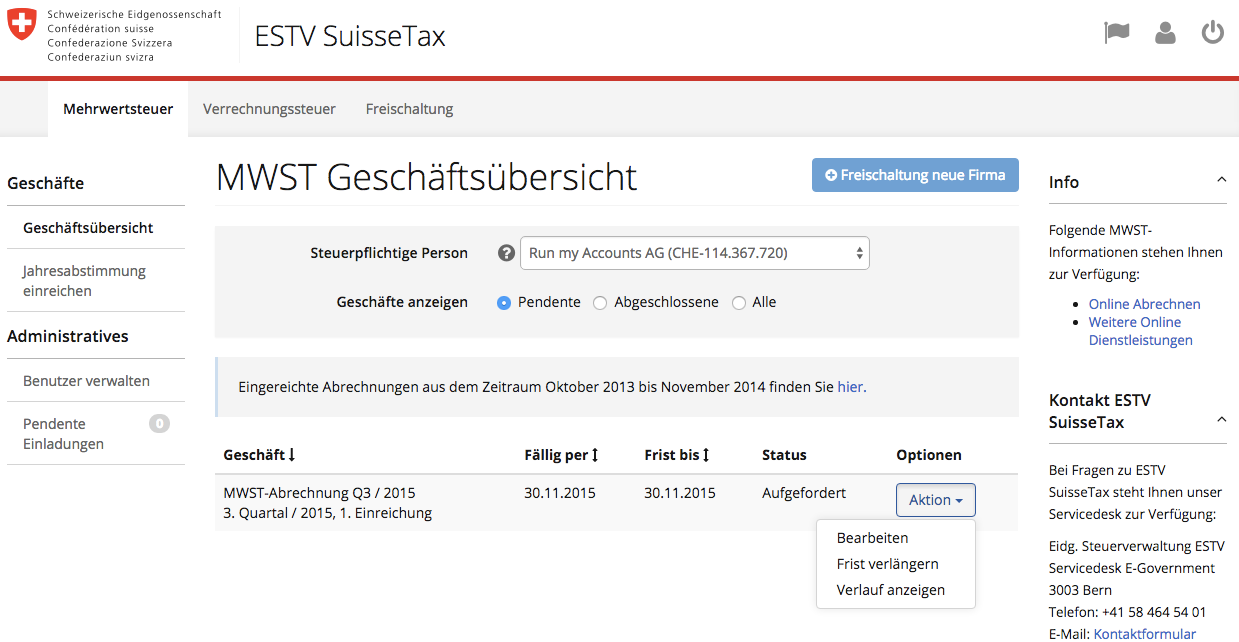
Task: Click the Freischaltung neue Firma button
Action: [914, 174]
